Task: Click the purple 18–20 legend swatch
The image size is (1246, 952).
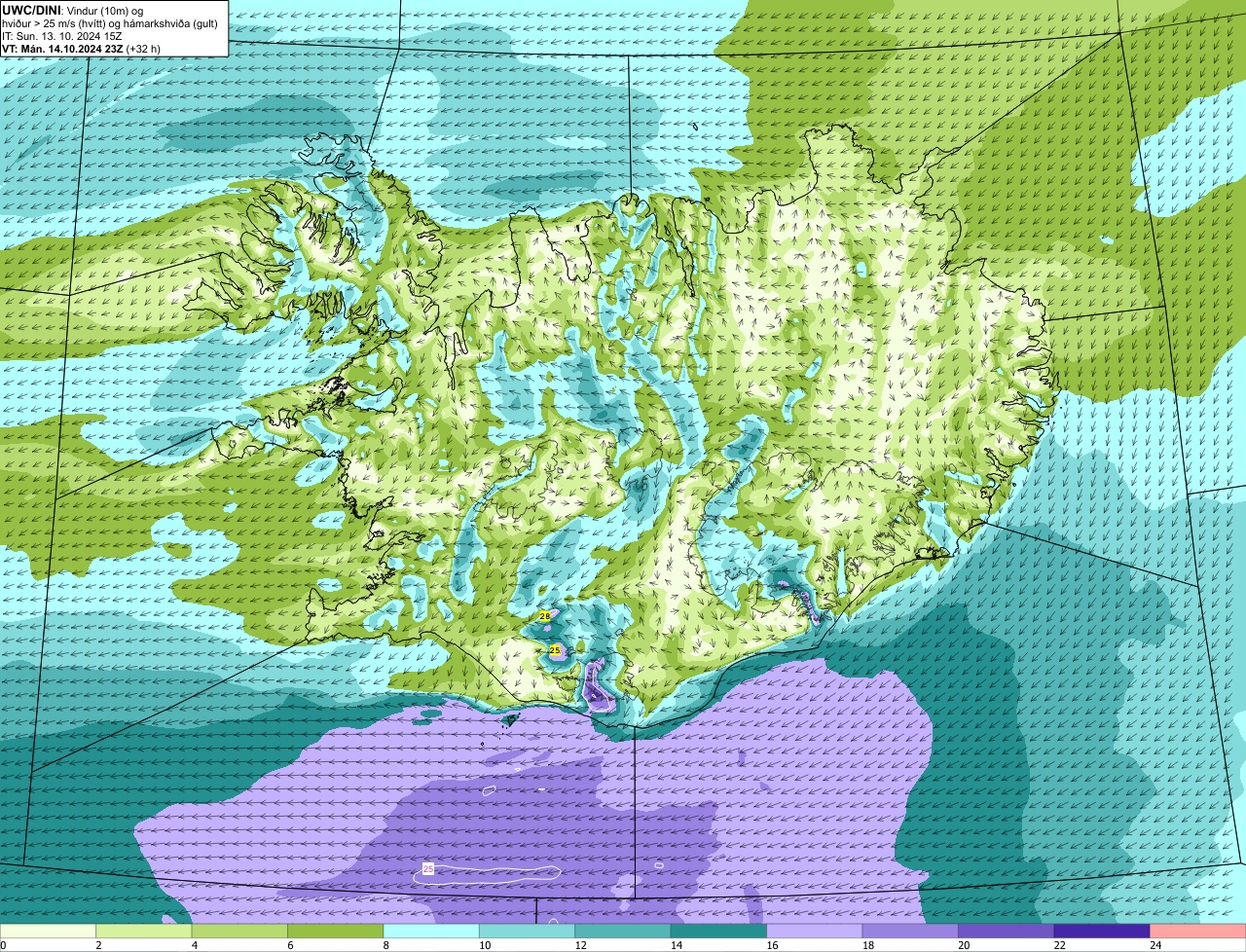Action: [x=910, y=932]
